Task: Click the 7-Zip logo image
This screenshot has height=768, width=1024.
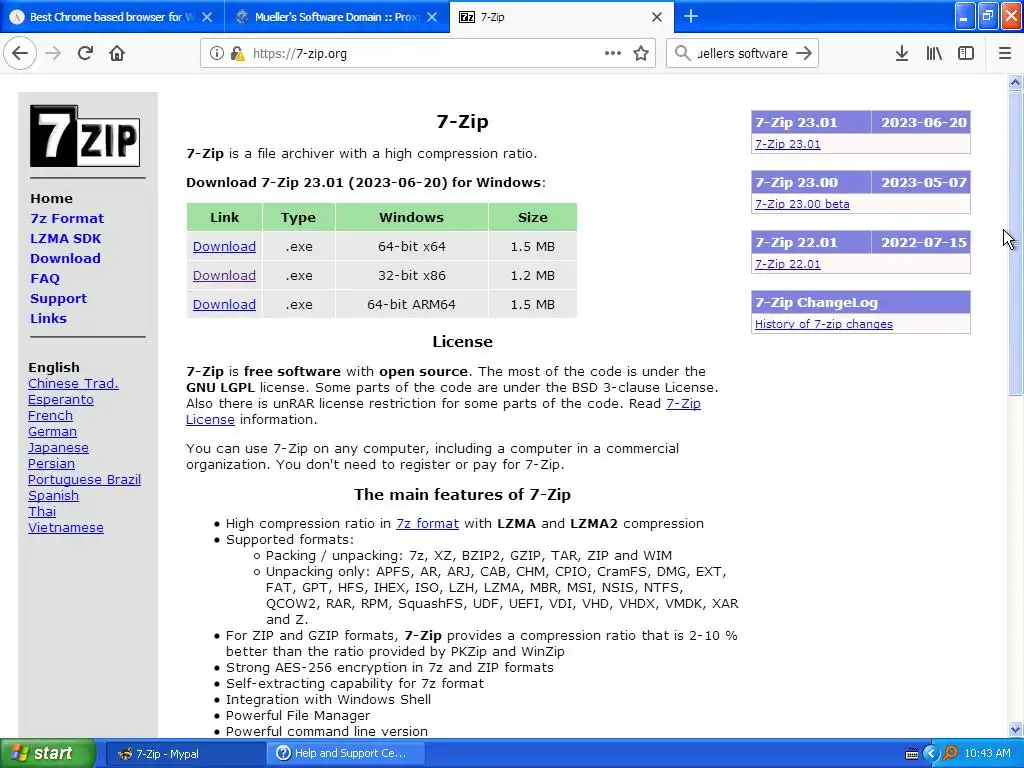Action: [85, 136]
